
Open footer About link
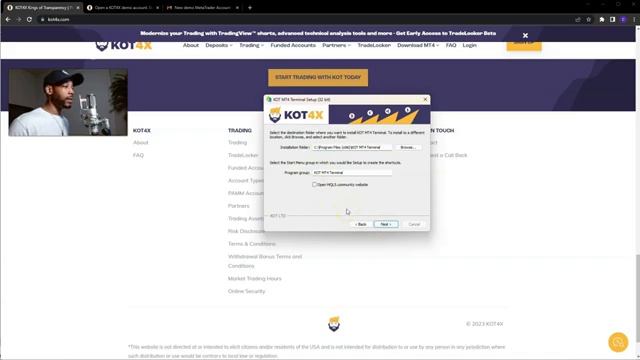140,142
